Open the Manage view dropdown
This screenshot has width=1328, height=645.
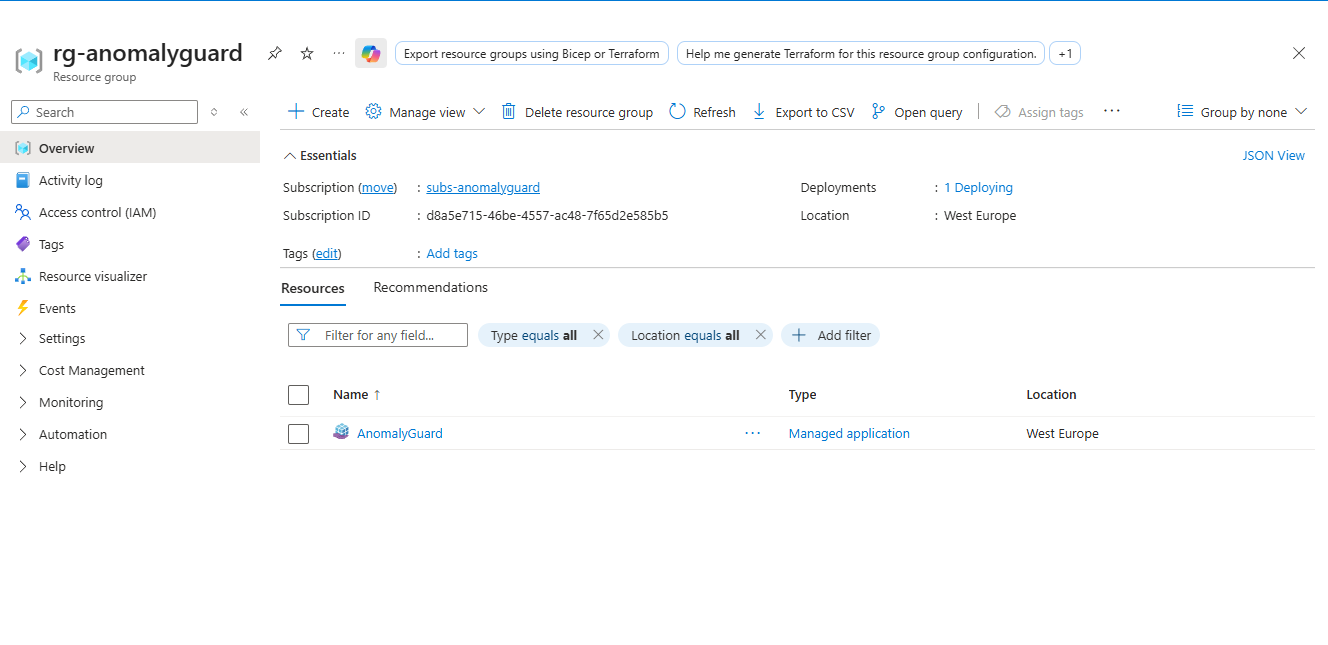click(x=425, y=112)
